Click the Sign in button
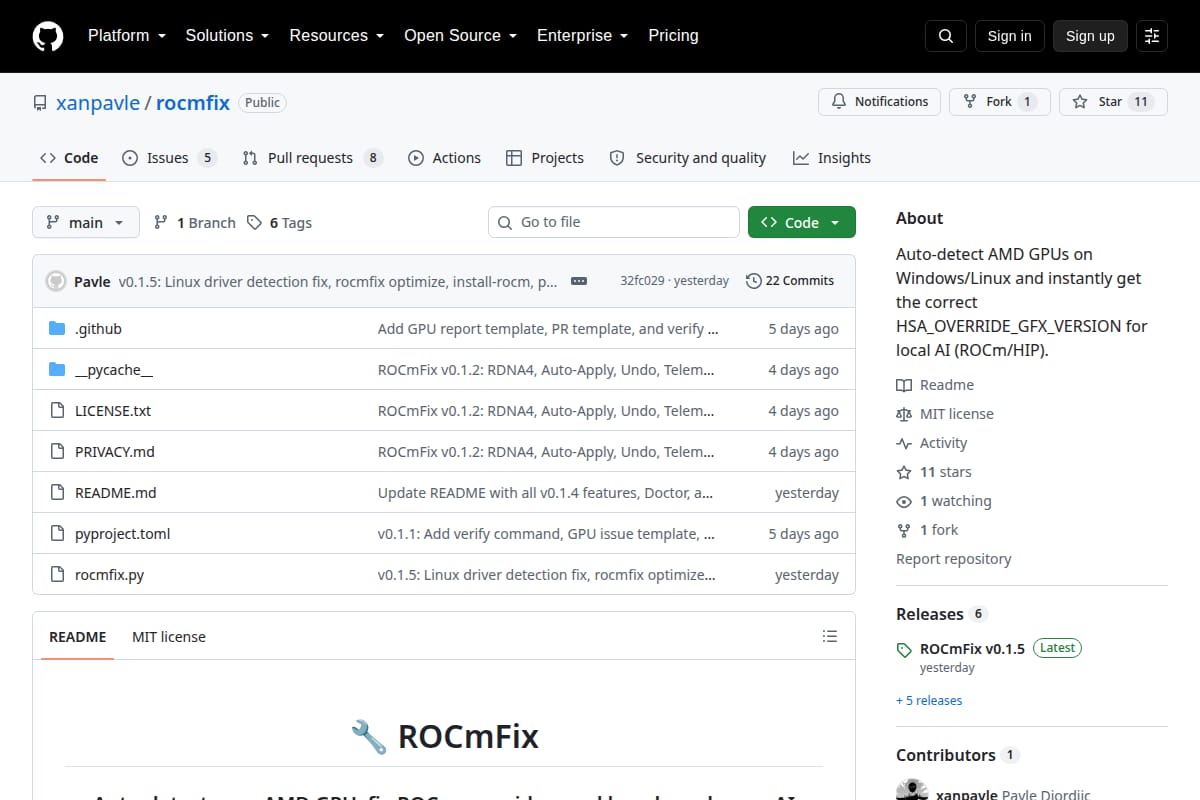1200x800 pixels. coord(1009,36)
